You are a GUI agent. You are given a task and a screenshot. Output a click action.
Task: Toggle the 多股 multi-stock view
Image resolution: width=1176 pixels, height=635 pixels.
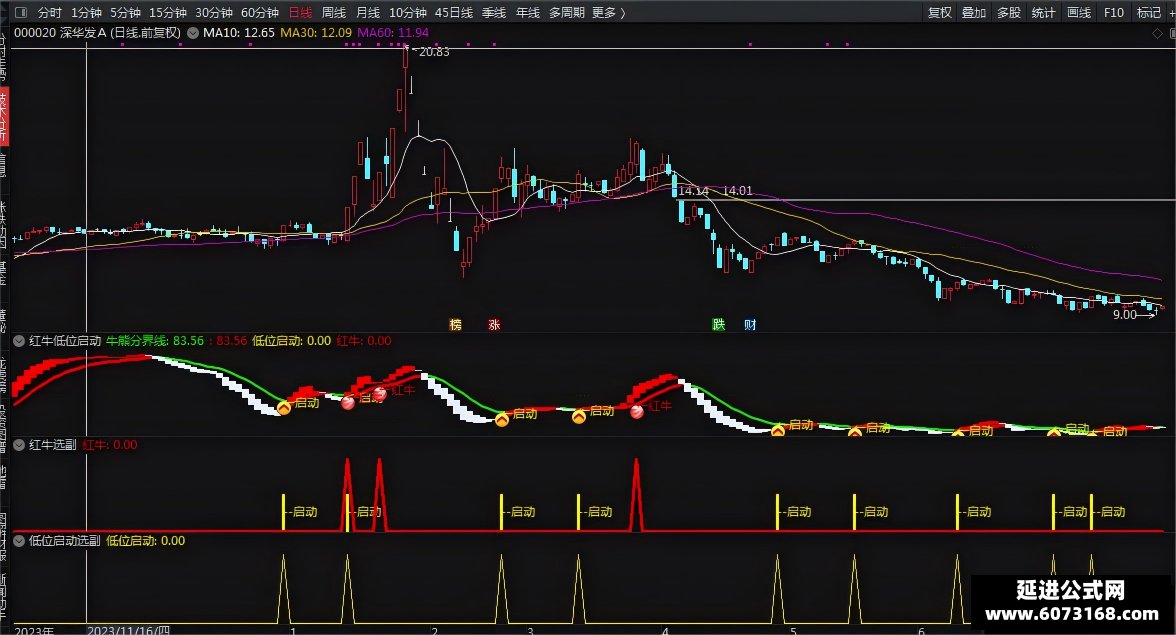point(1009,12)
